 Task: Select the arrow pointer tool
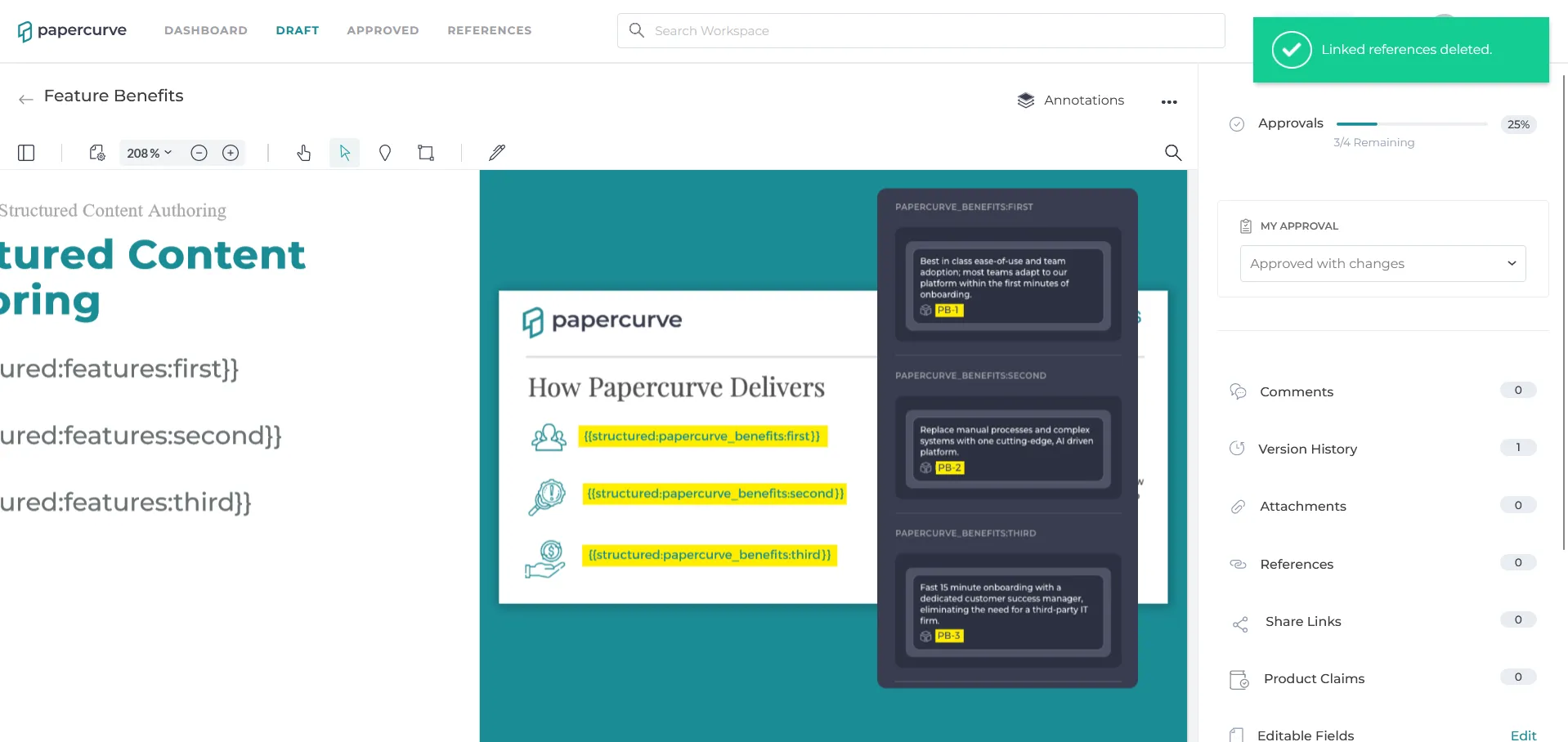(344, 153)
